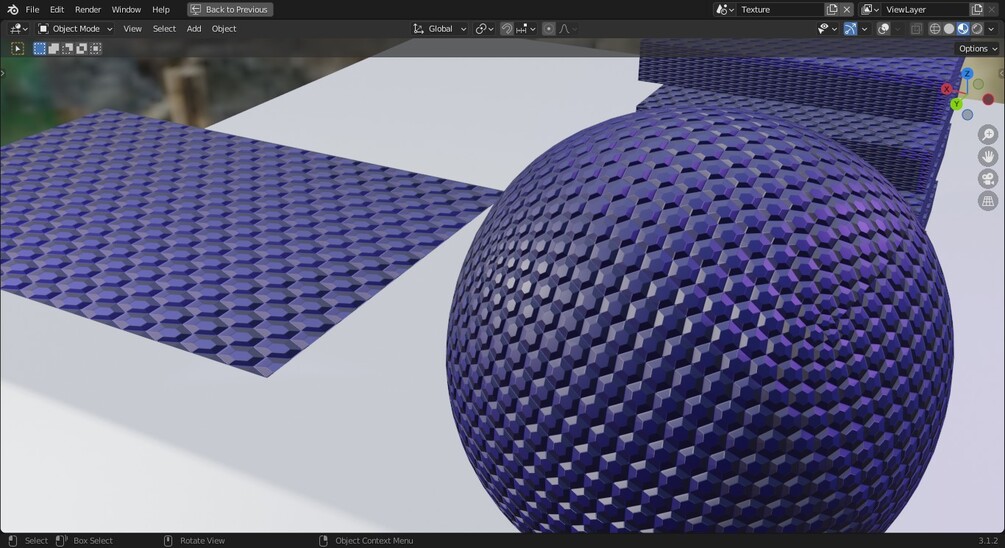Click the '3.1.2' version number
This screenshot has height=548, width=1005.
point(988,541)
